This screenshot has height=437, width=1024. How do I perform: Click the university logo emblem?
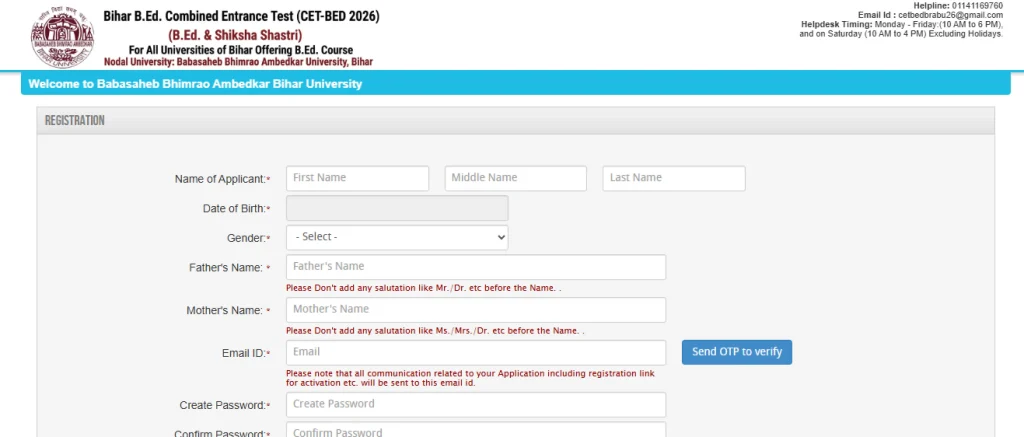[x=63, y=37]
